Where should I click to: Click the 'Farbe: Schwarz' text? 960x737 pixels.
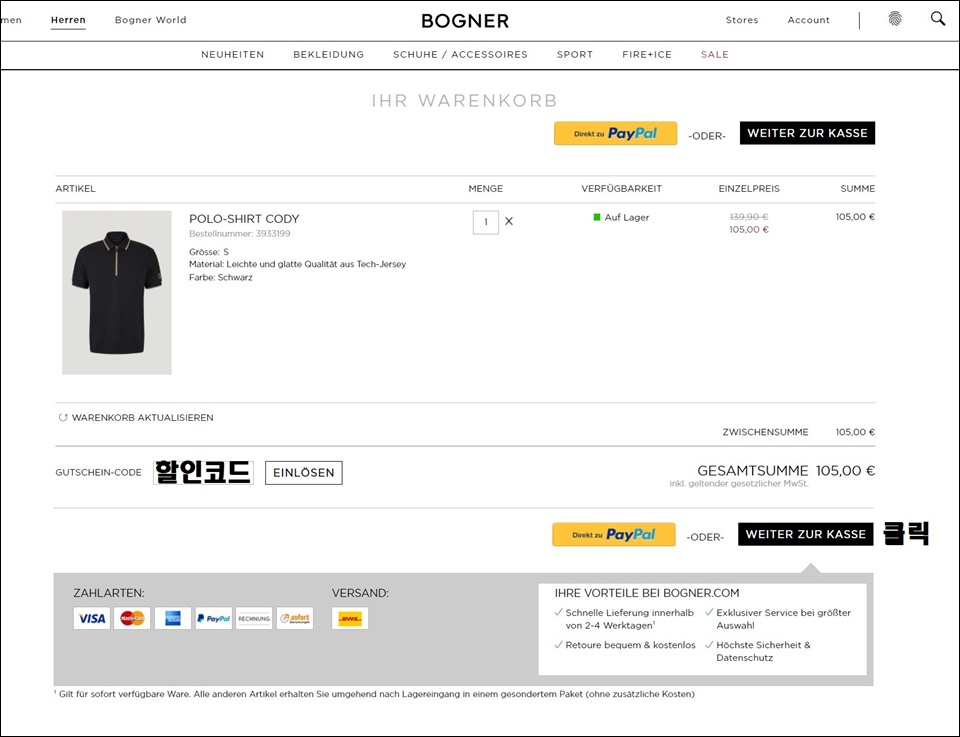[220, 277]
